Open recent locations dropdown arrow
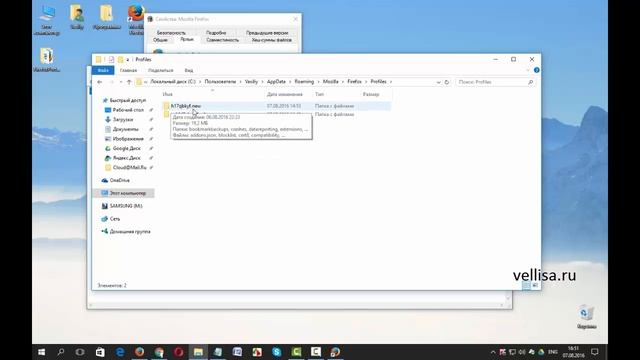Image resolution: width=640 pixels, height=360 pixels. (x=120, y=82)
